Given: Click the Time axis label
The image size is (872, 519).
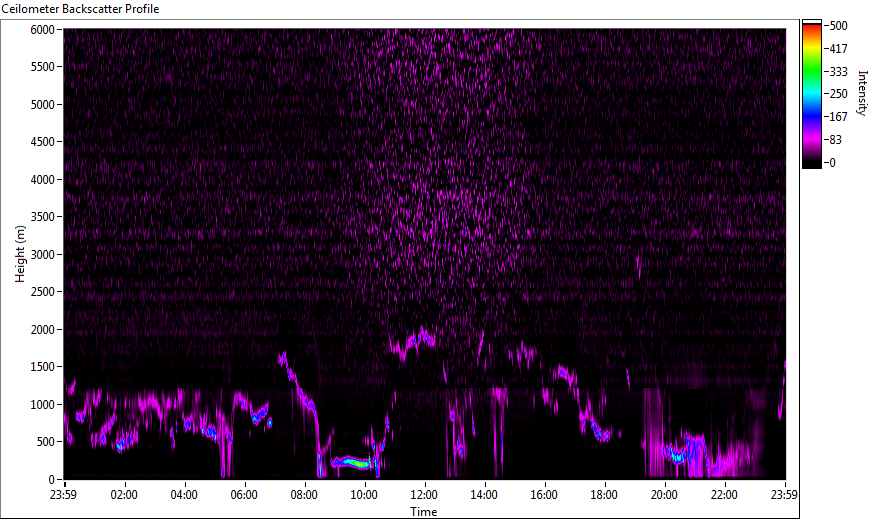Looking at the screenshot, I should click(424, 512).
